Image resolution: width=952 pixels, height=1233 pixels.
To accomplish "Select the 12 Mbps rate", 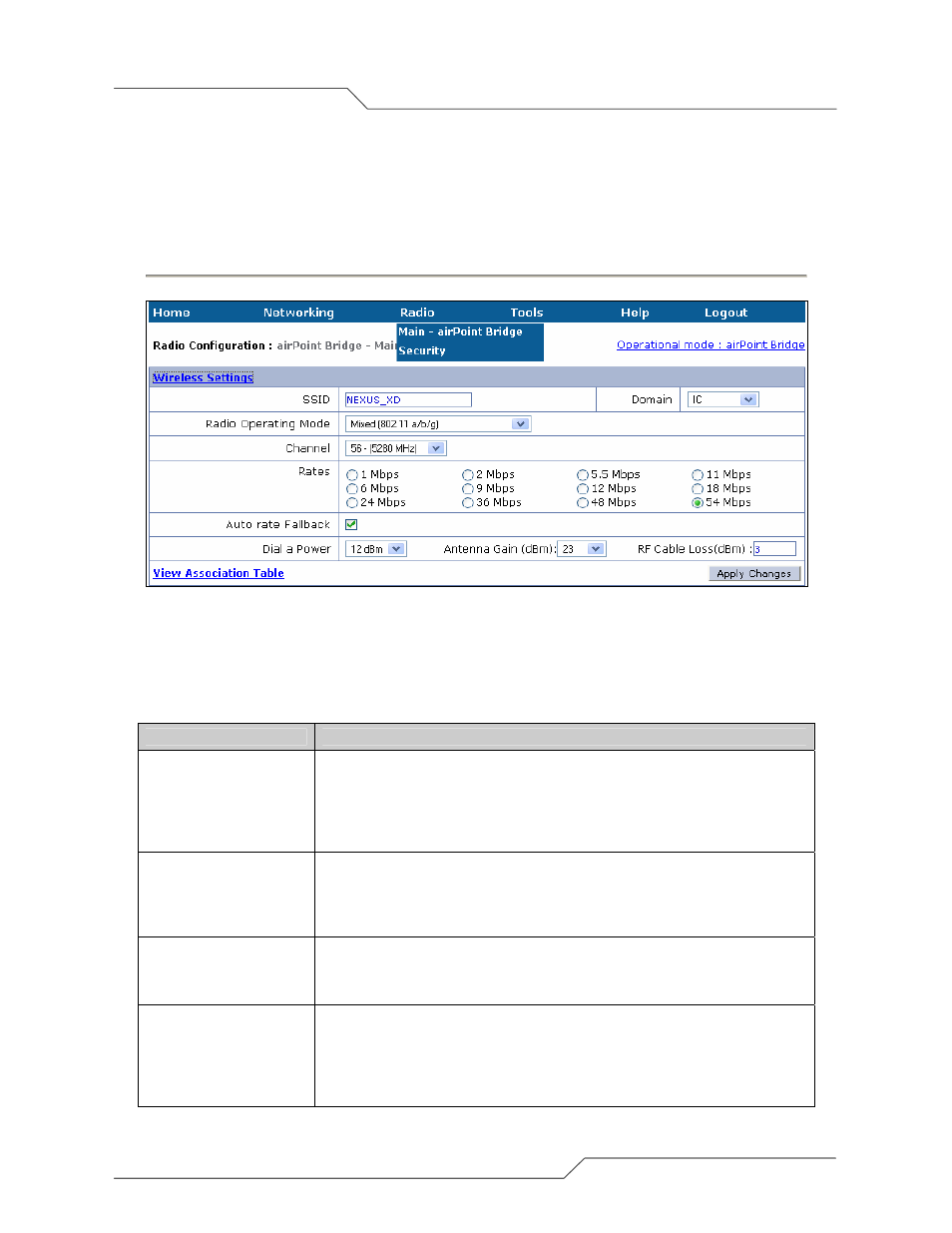I will pos(583,489).
